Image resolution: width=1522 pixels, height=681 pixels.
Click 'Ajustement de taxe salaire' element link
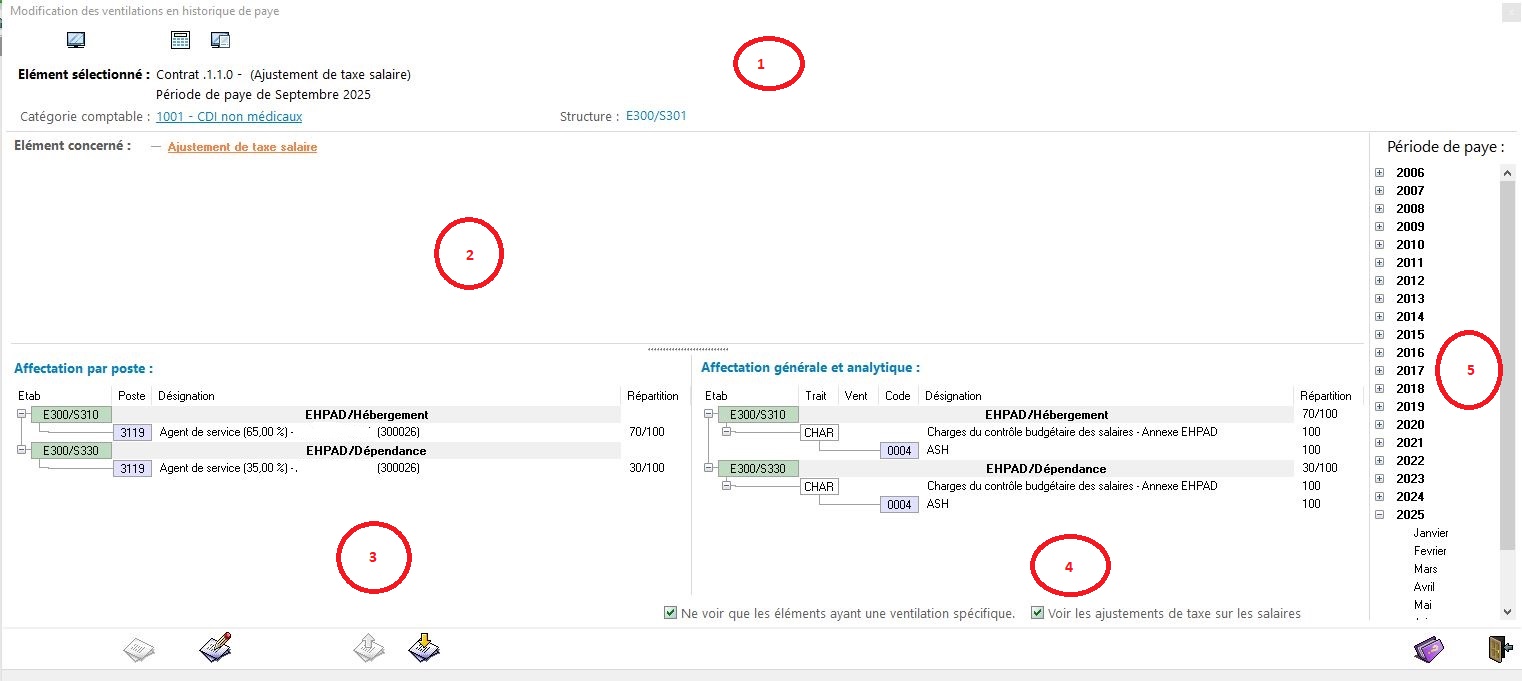242,147
